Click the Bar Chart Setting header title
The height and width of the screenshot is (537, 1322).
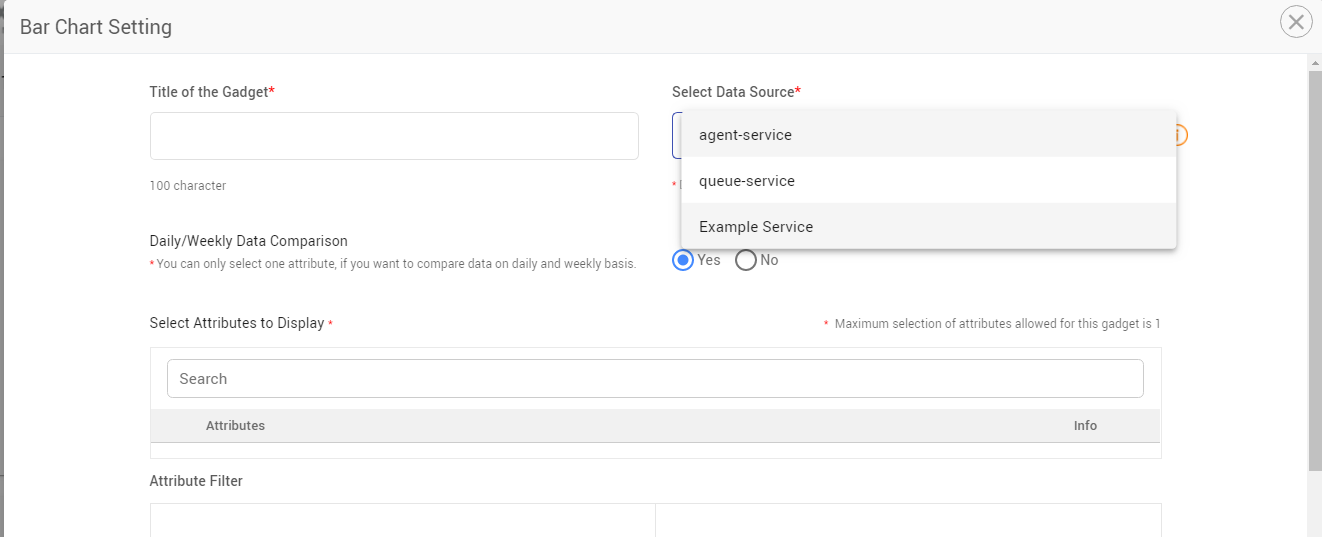tap(96, 27)
